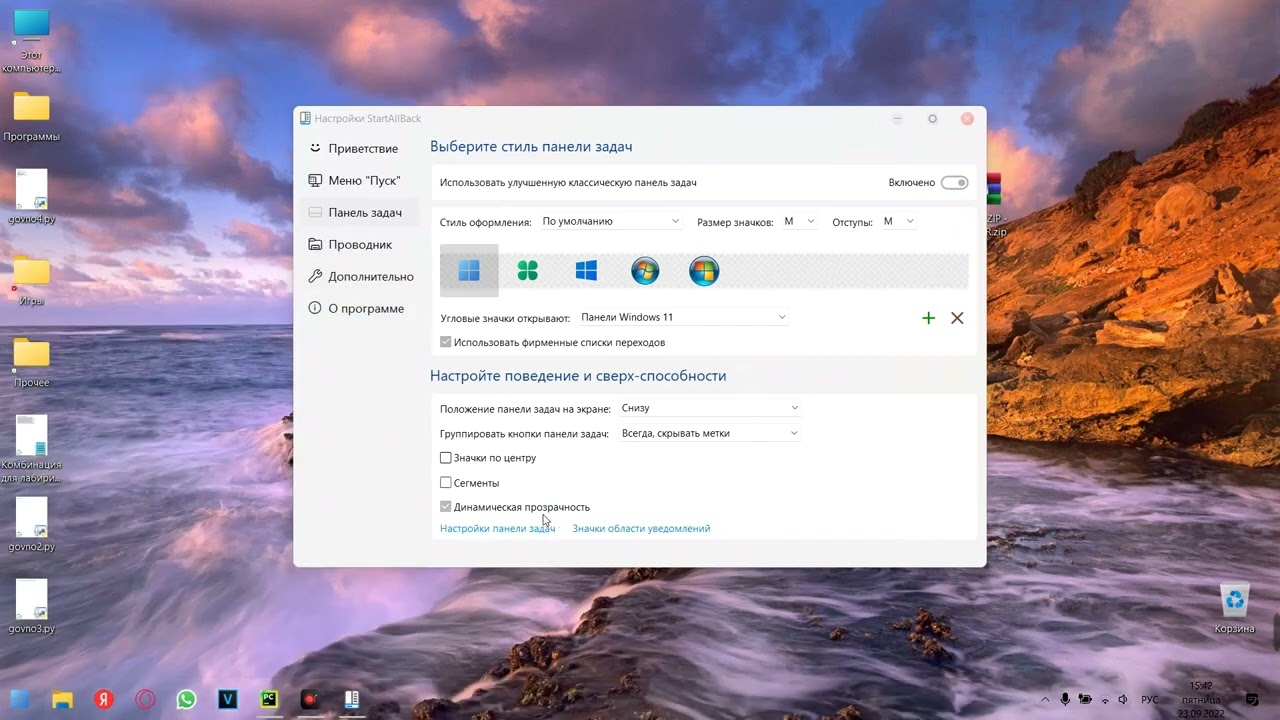Expand the "Размер значков" dropdown

pyautogui.click(x=799, y=221)
